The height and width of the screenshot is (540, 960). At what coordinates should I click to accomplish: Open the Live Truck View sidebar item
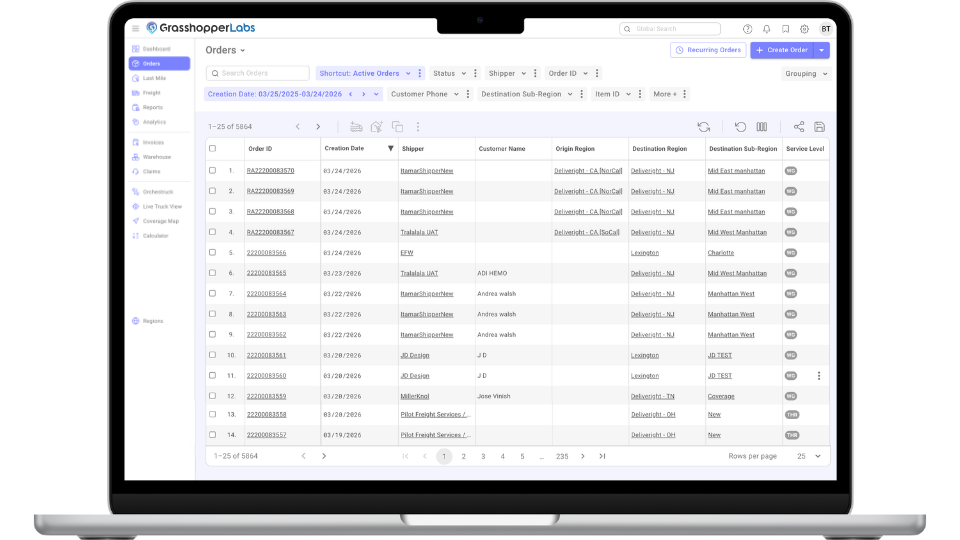click(x=161, y=206)
